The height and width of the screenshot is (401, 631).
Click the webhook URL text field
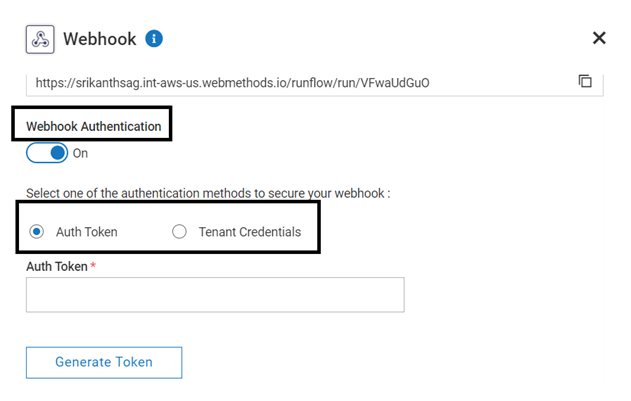pos(300,82)
